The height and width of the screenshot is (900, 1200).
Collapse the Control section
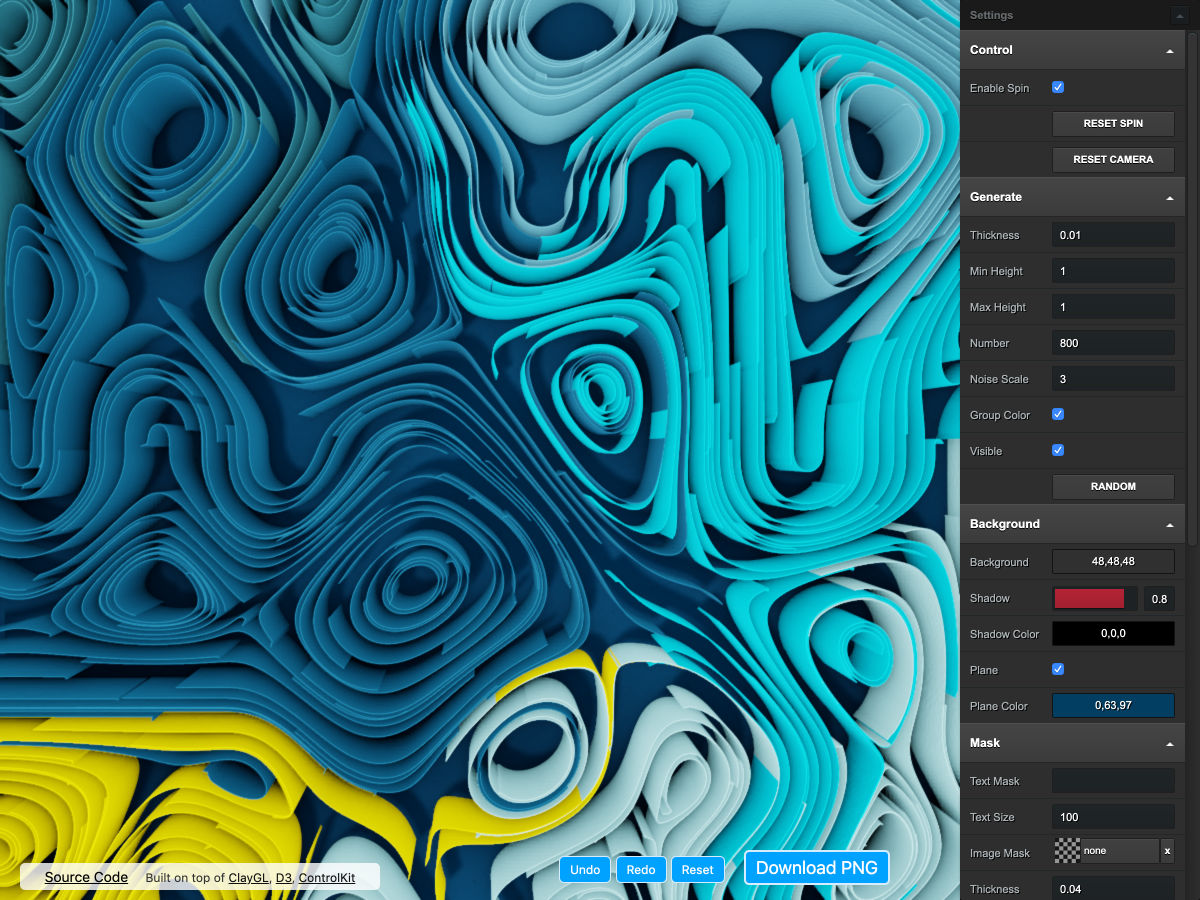1170,50
